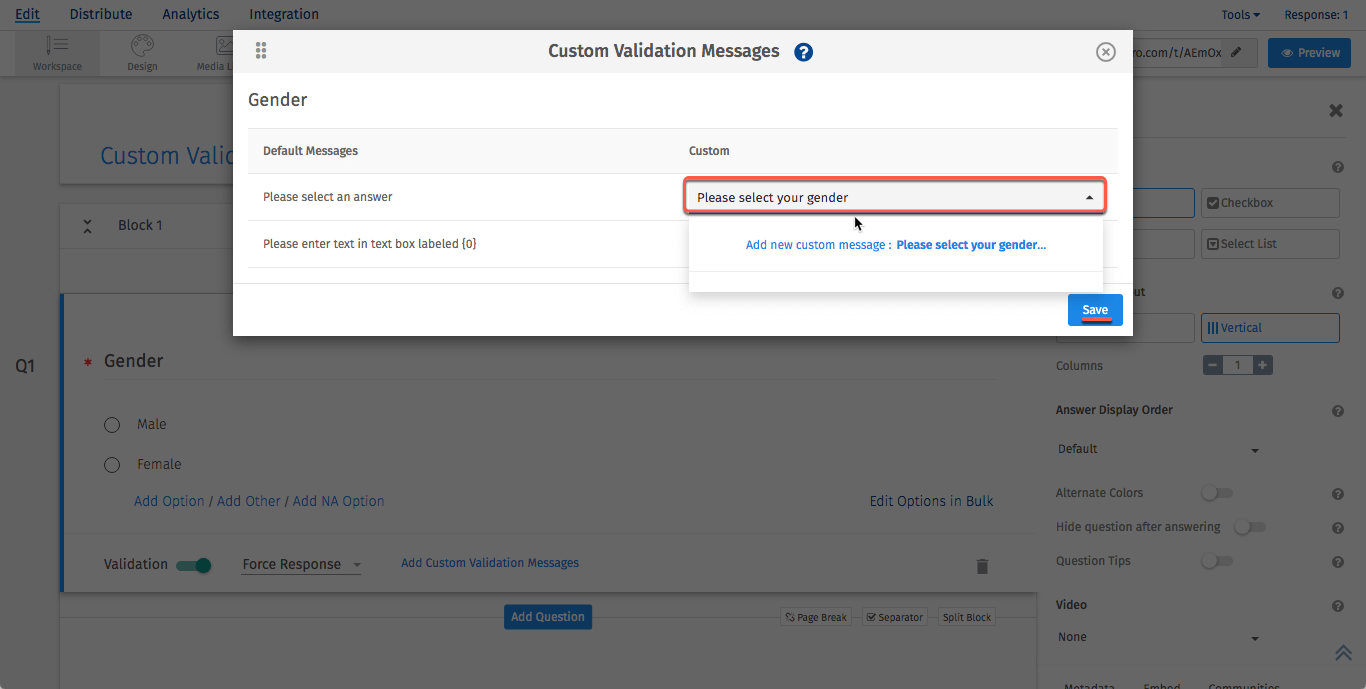
Task: Select the Male radio option
Action: (112, 425)
